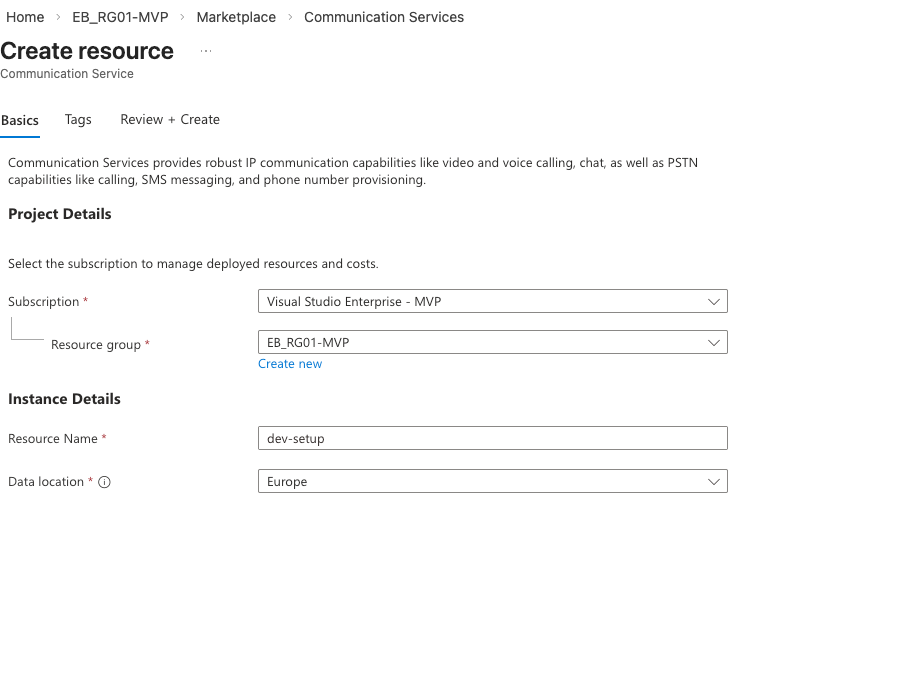Open the Subscription dropdown
This screenshot has height=696, width=900.
click(x=493, y=301)
